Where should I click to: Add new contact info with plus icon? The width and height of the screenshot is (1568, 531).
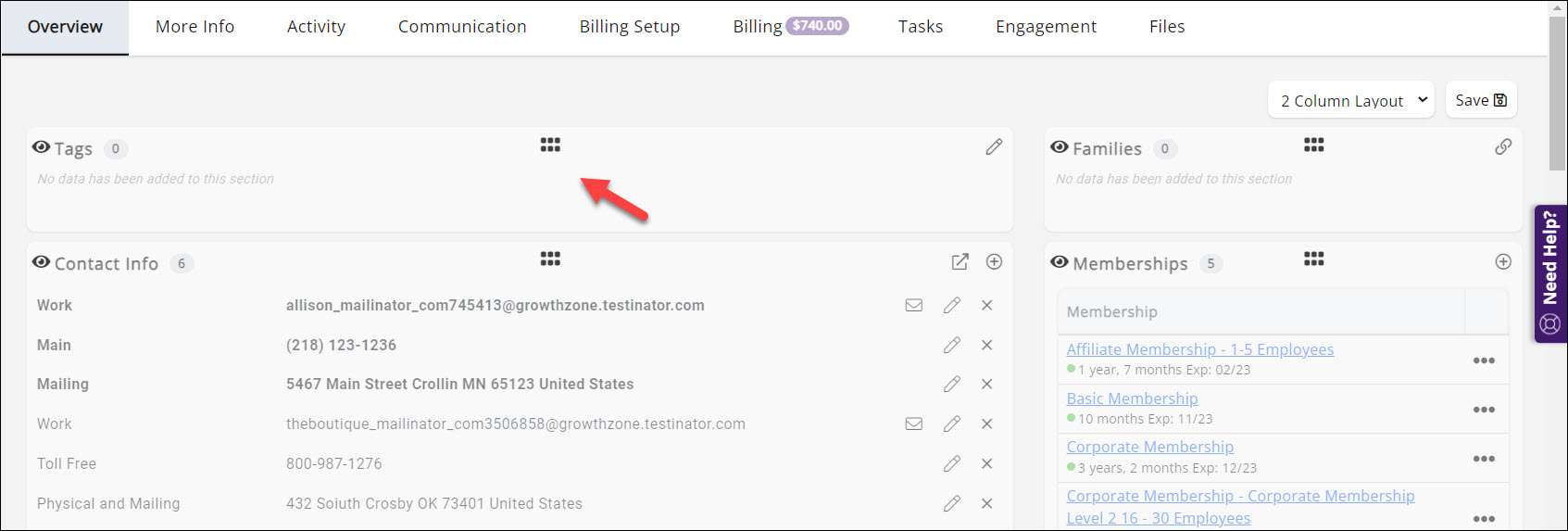click(x=994, y=262)
